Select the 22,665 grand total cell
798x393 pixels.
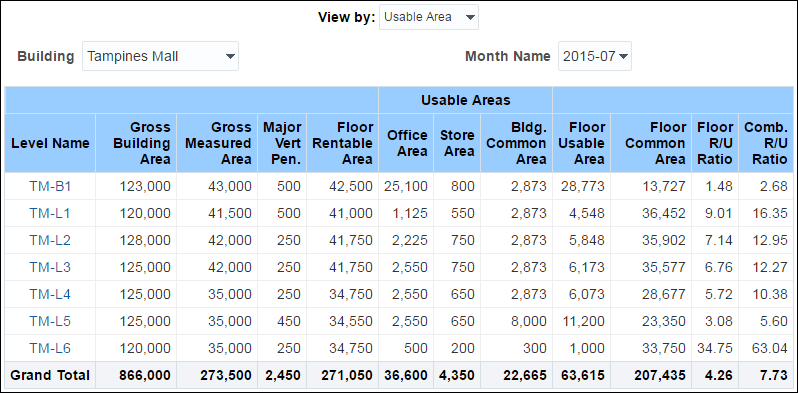click(517, 376)
